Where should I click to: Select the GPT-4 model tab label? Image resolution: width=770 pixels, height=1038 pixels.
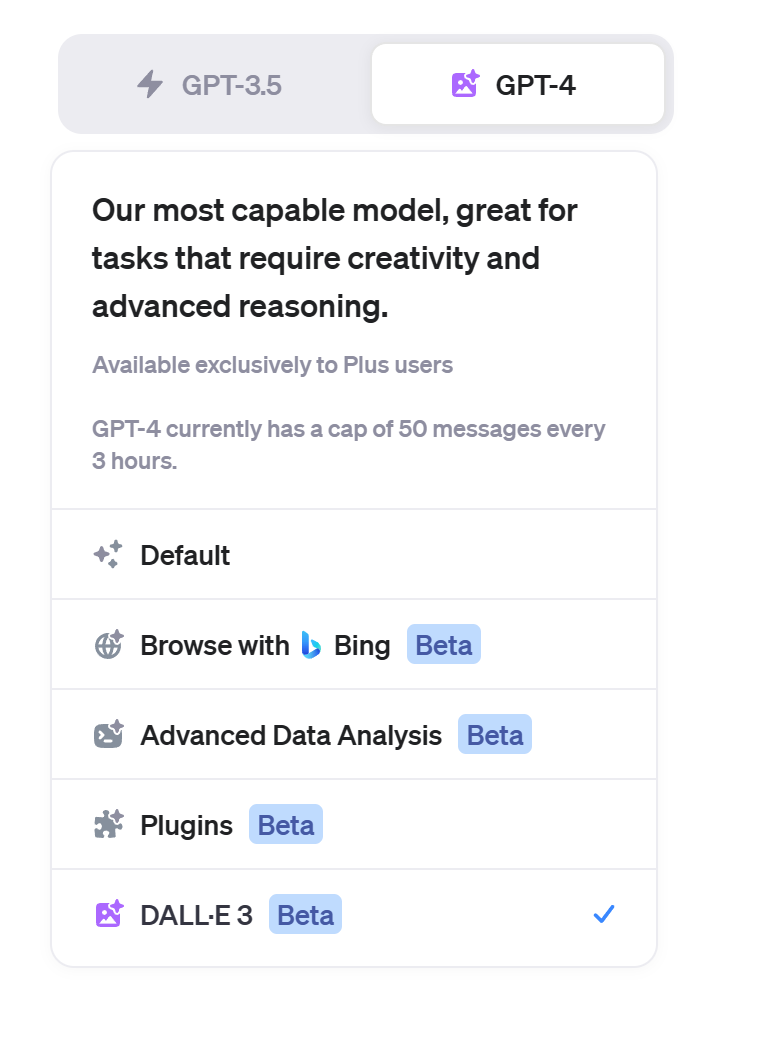pos(535,85)
